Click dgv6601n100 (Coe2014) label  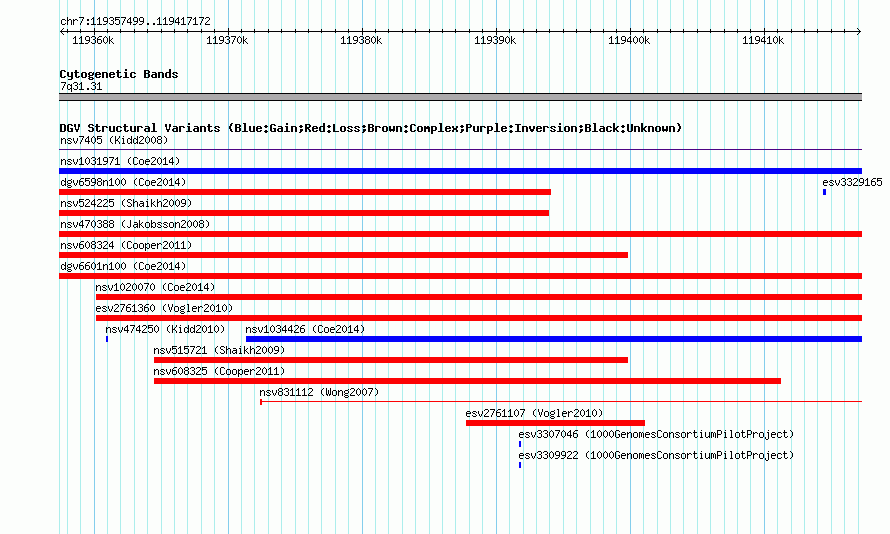123,266
